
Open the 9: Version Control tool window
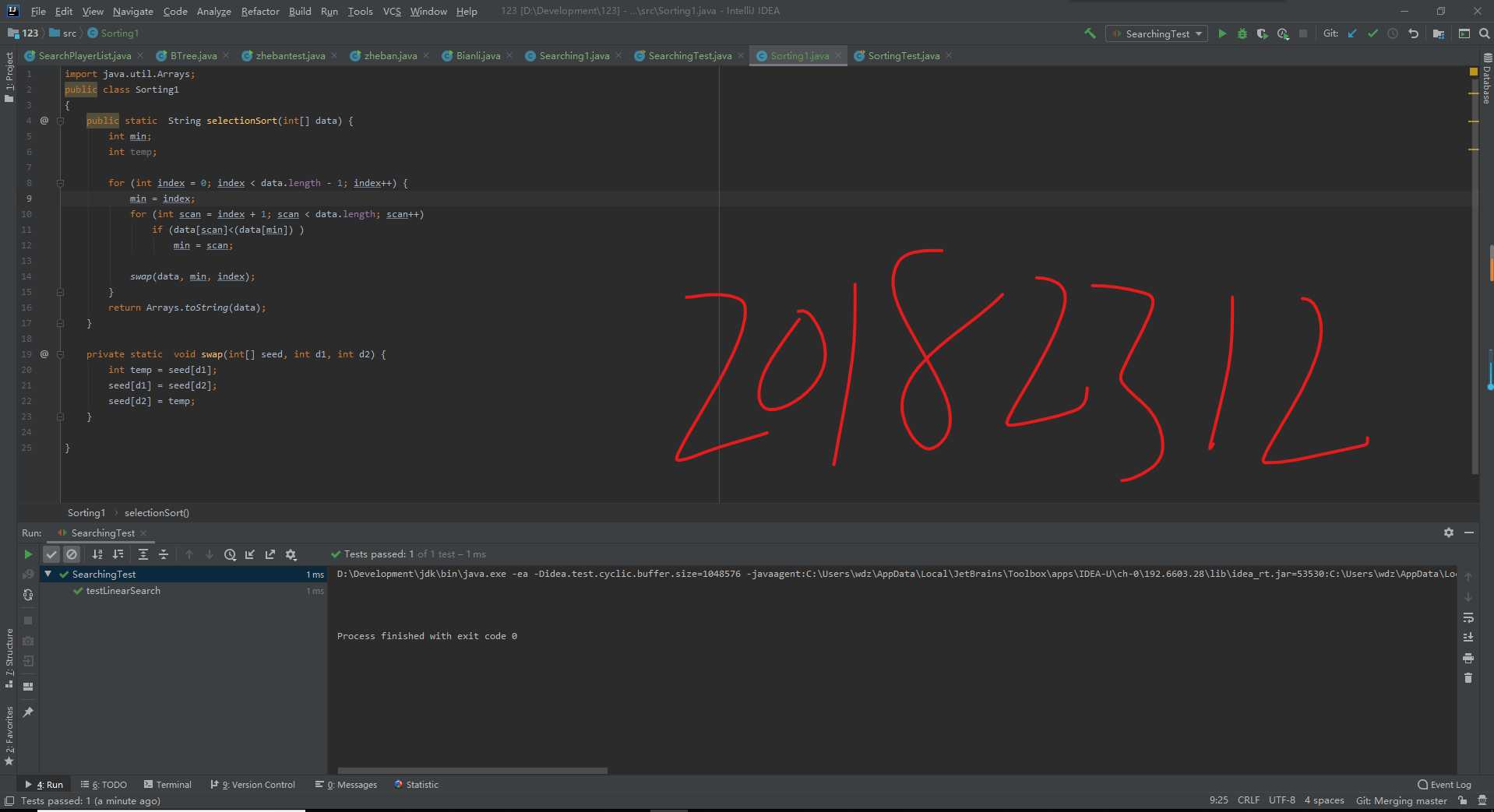pyautogui.click(x=252, y=785)
